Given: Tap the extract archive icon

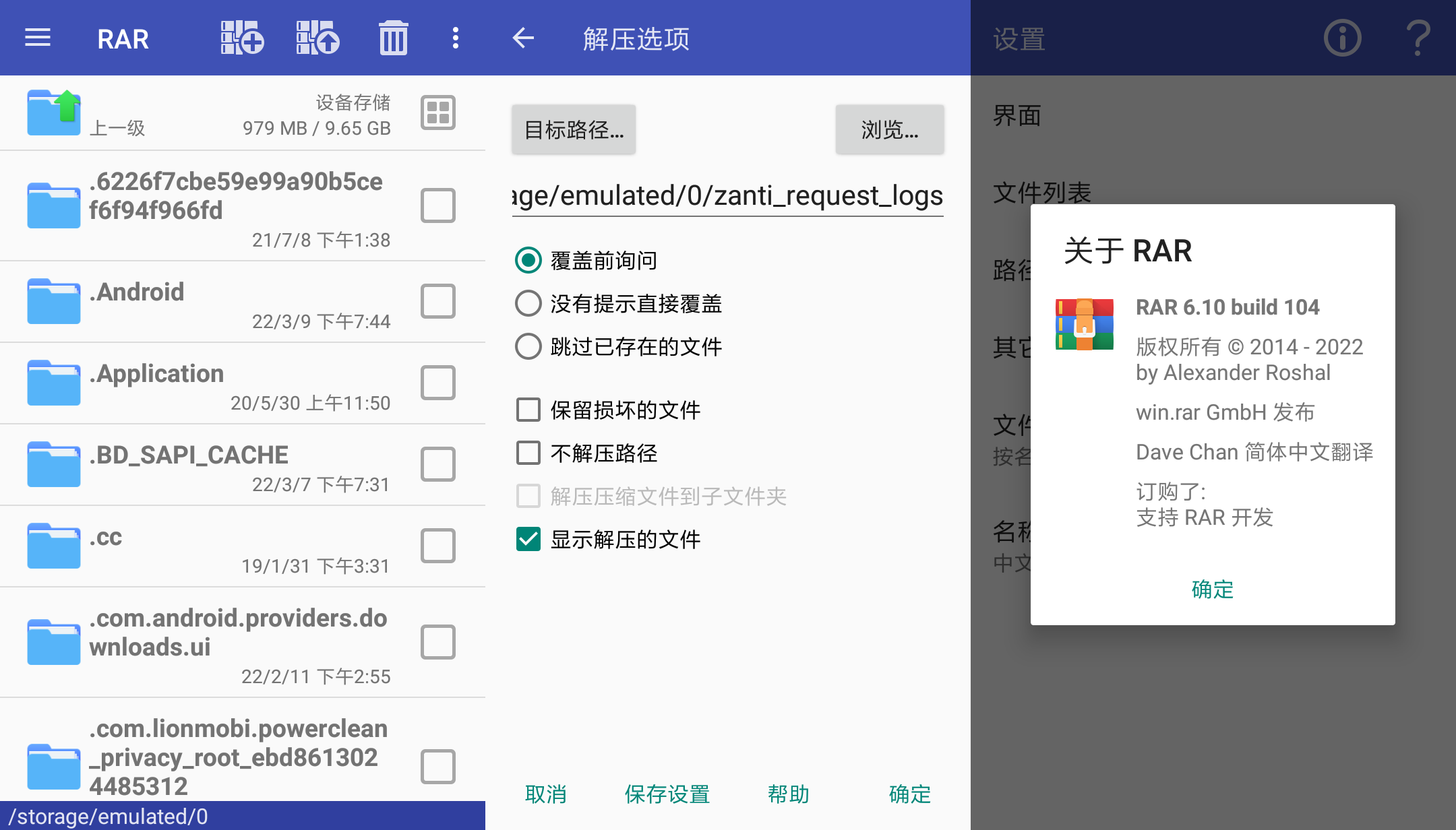Looking at the screenshot, I should 317,38.
